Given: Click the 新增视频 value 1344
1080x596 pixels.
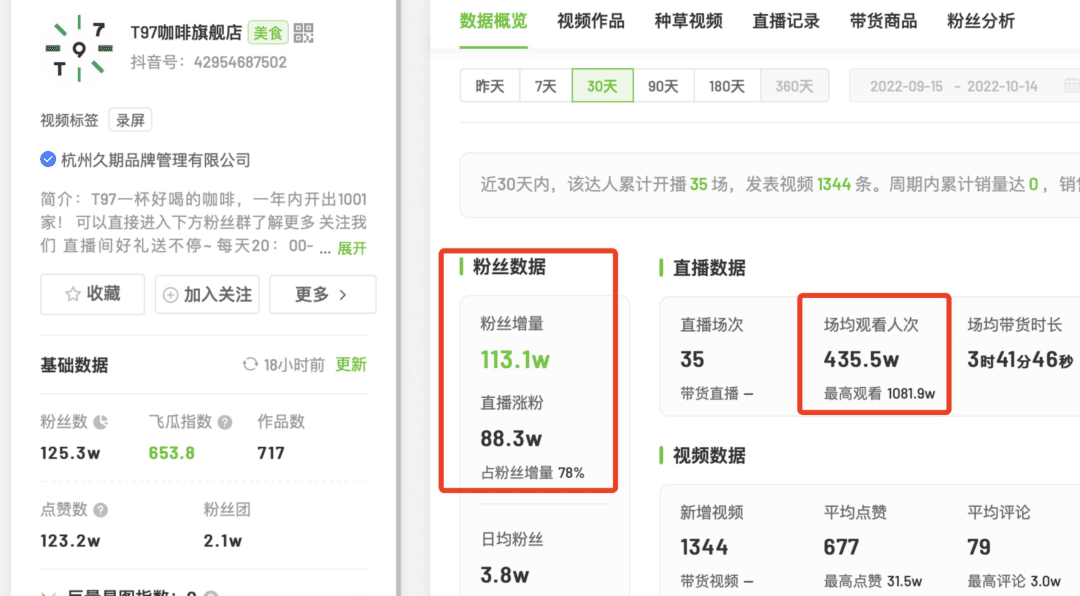Looking at the screenshot, I should pyautogui.click(x=704, y=547).
